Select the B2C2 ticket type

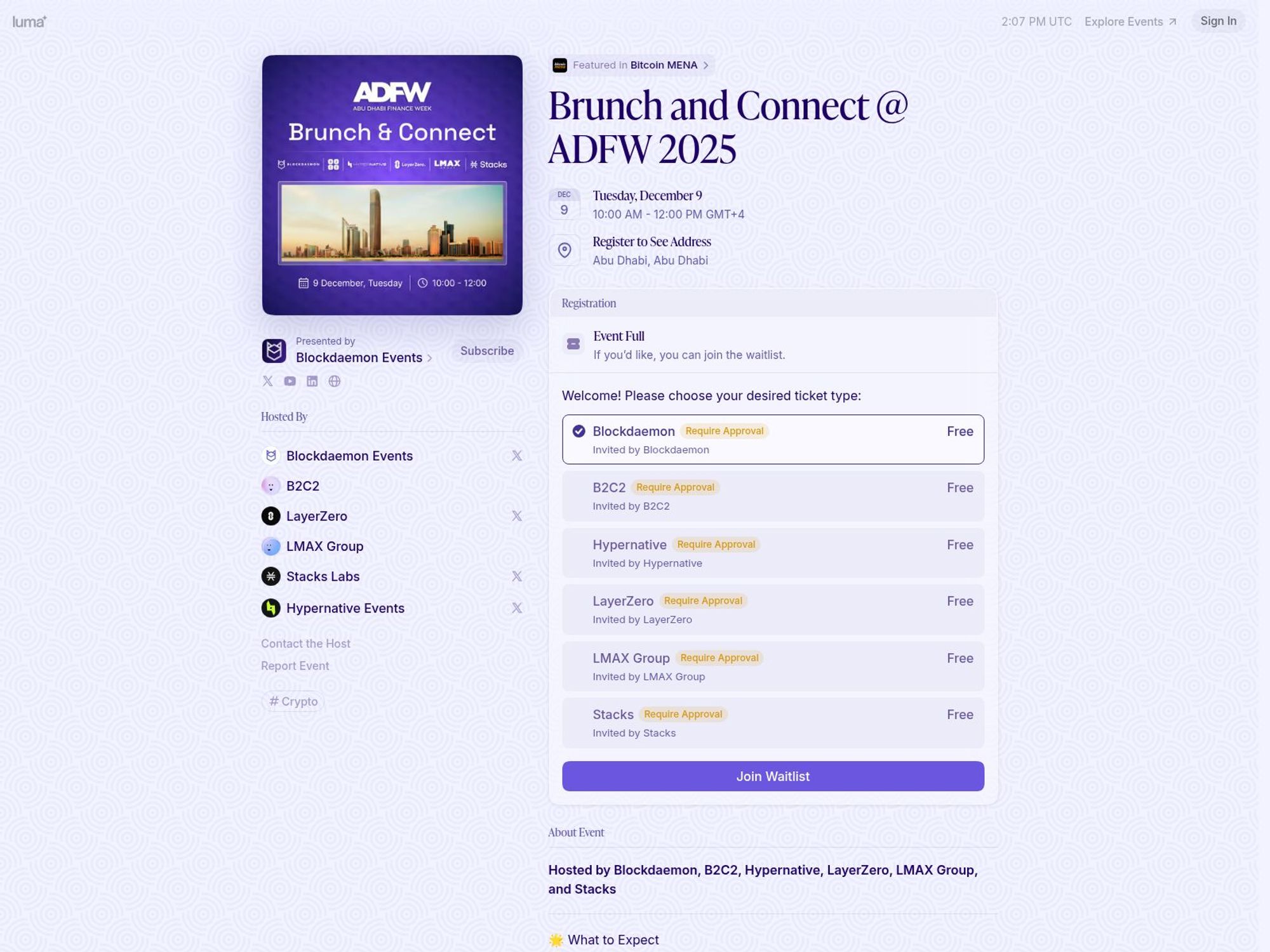pos(772,496)
